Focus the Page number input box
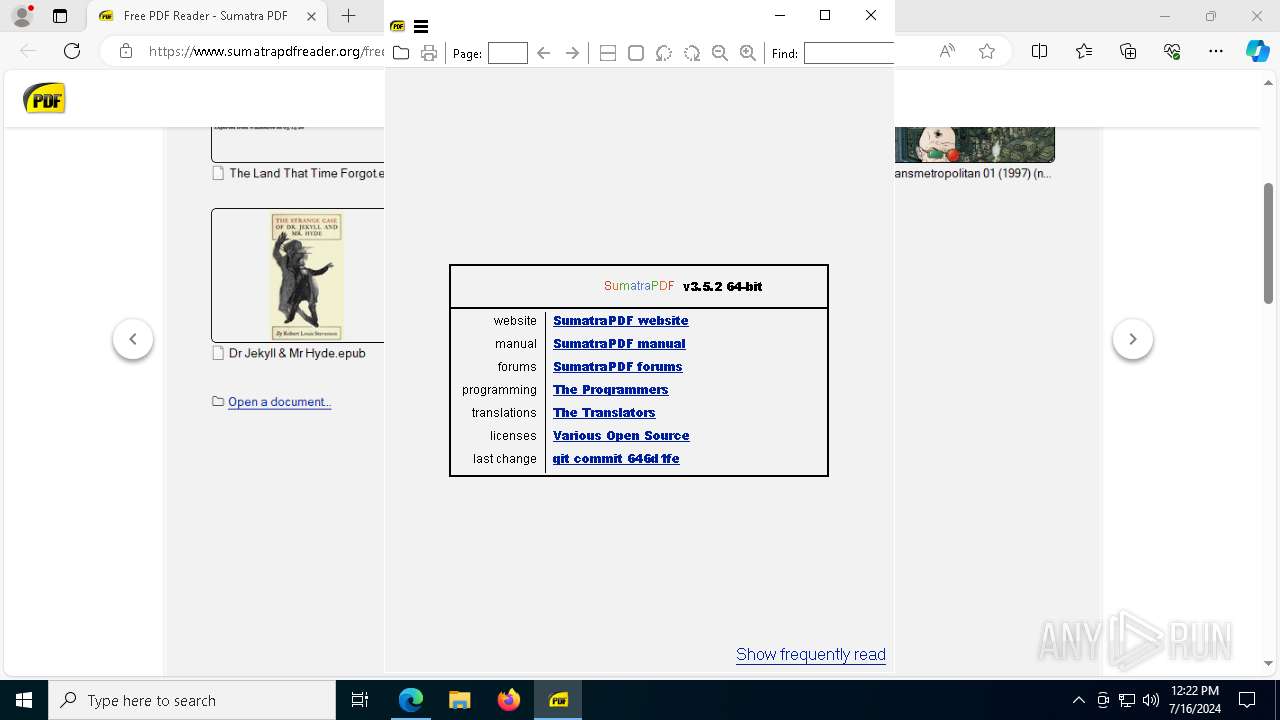This screenshot has width=1280, height=720. pos(508,53)
